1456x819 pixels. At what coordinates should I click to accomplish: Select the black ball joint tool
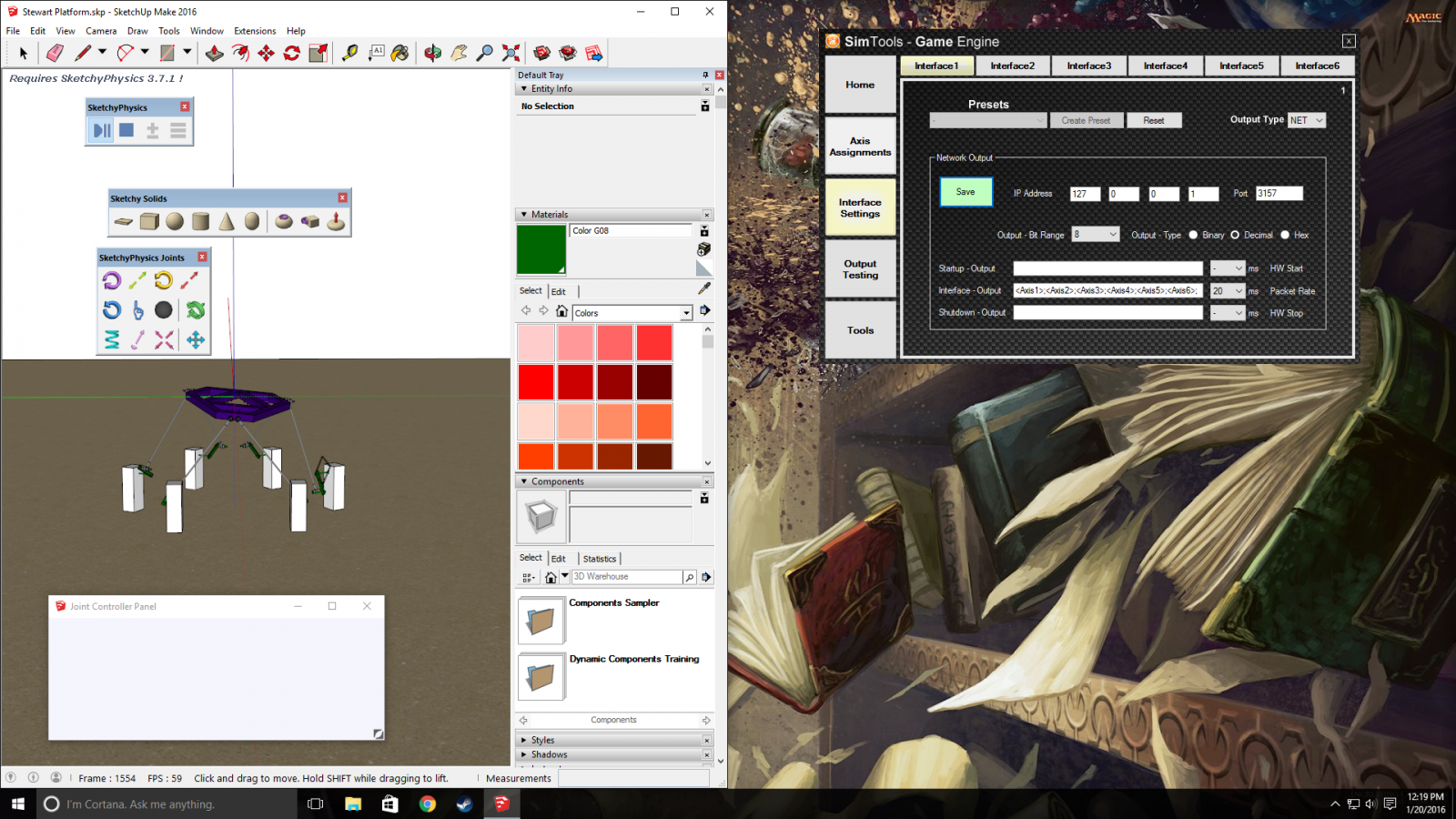(x=164, y=310)
